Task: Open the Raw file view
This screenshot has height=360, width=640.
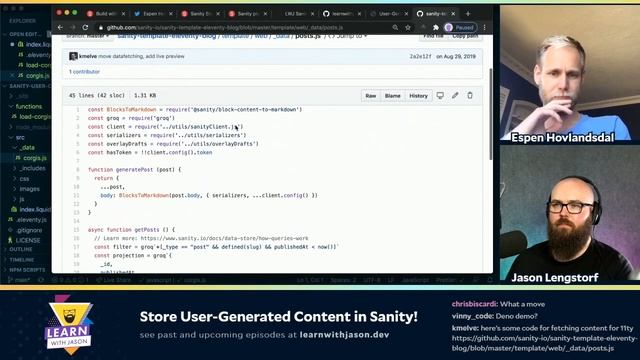Action: tap(371, 96)
